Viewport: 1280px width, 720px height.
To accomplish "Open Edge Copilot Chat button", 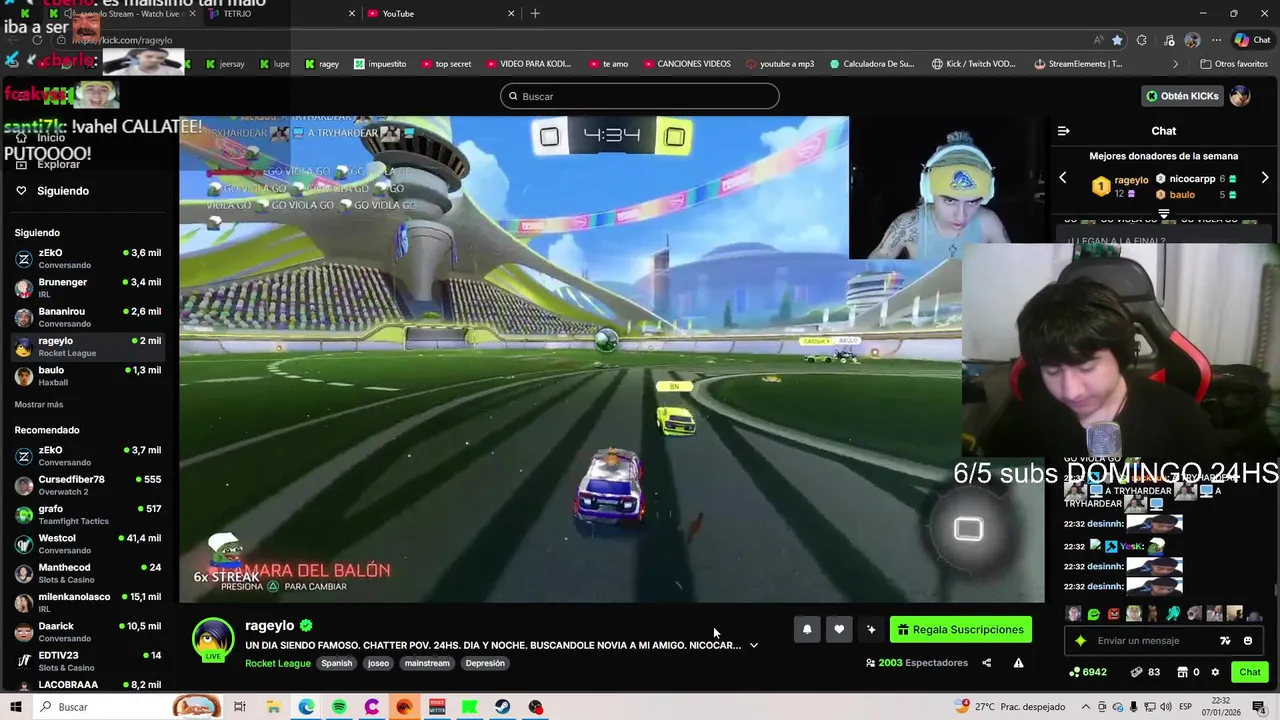I will pyautogui.click(x=1252, y=40).
